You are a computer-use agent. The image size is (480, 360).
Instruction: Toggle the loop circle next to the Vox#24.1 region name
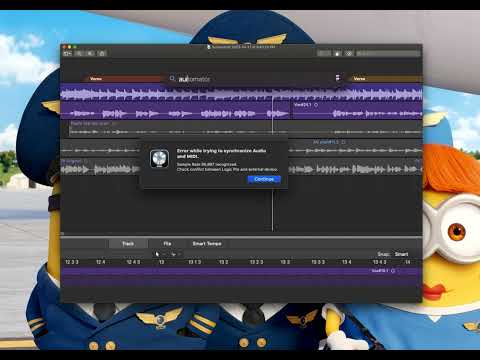[x=316, y=105]
